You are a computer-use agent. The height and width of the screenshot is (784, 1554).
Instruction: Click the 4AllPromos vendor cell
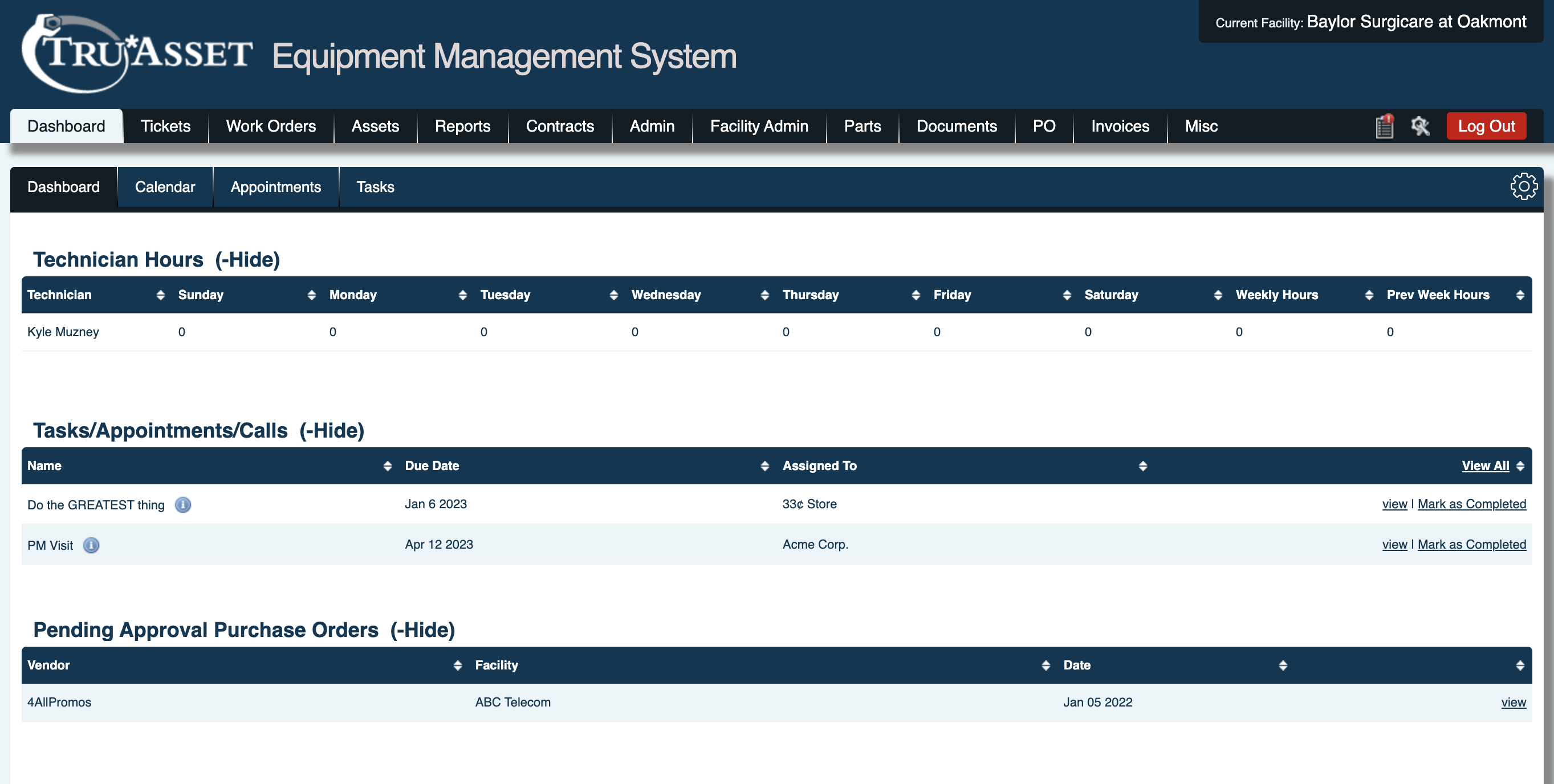coord(59,703)
